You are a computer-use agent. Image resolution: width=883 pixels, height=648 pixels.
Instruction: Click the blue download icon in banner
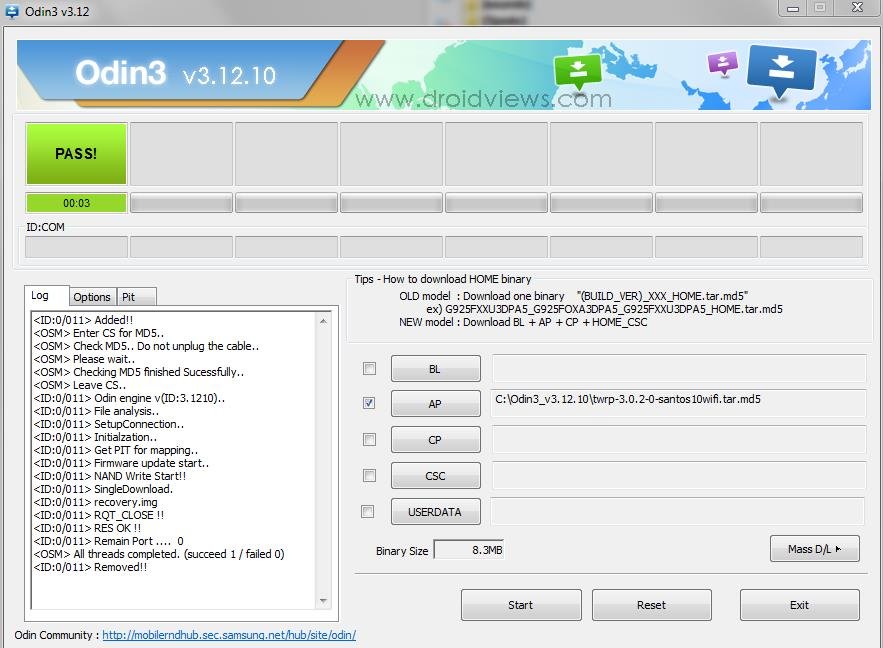[x=782, y=72]
